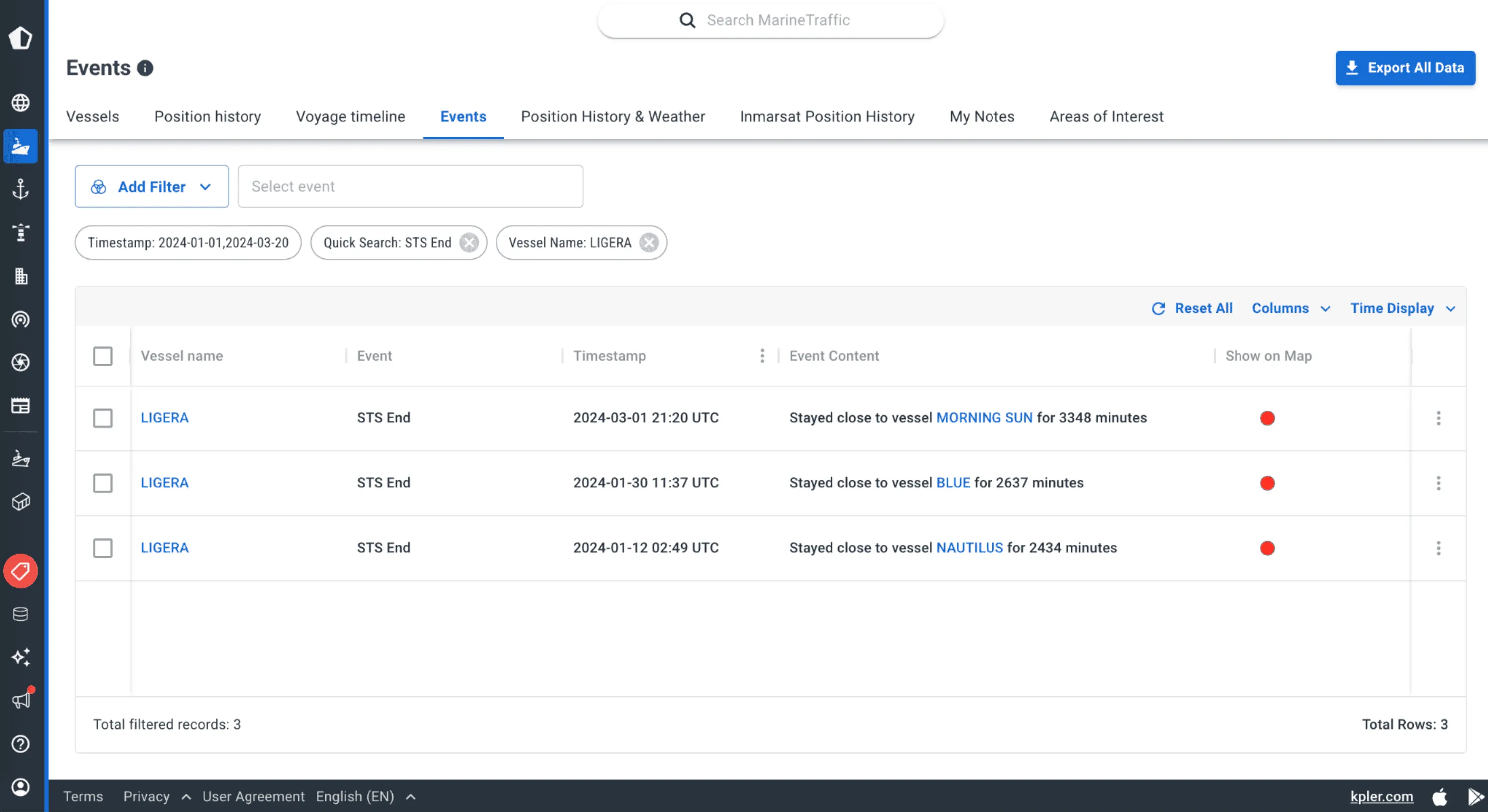Expand the Time Display dropdown
1488x812 pixels.
(1401, 308)
